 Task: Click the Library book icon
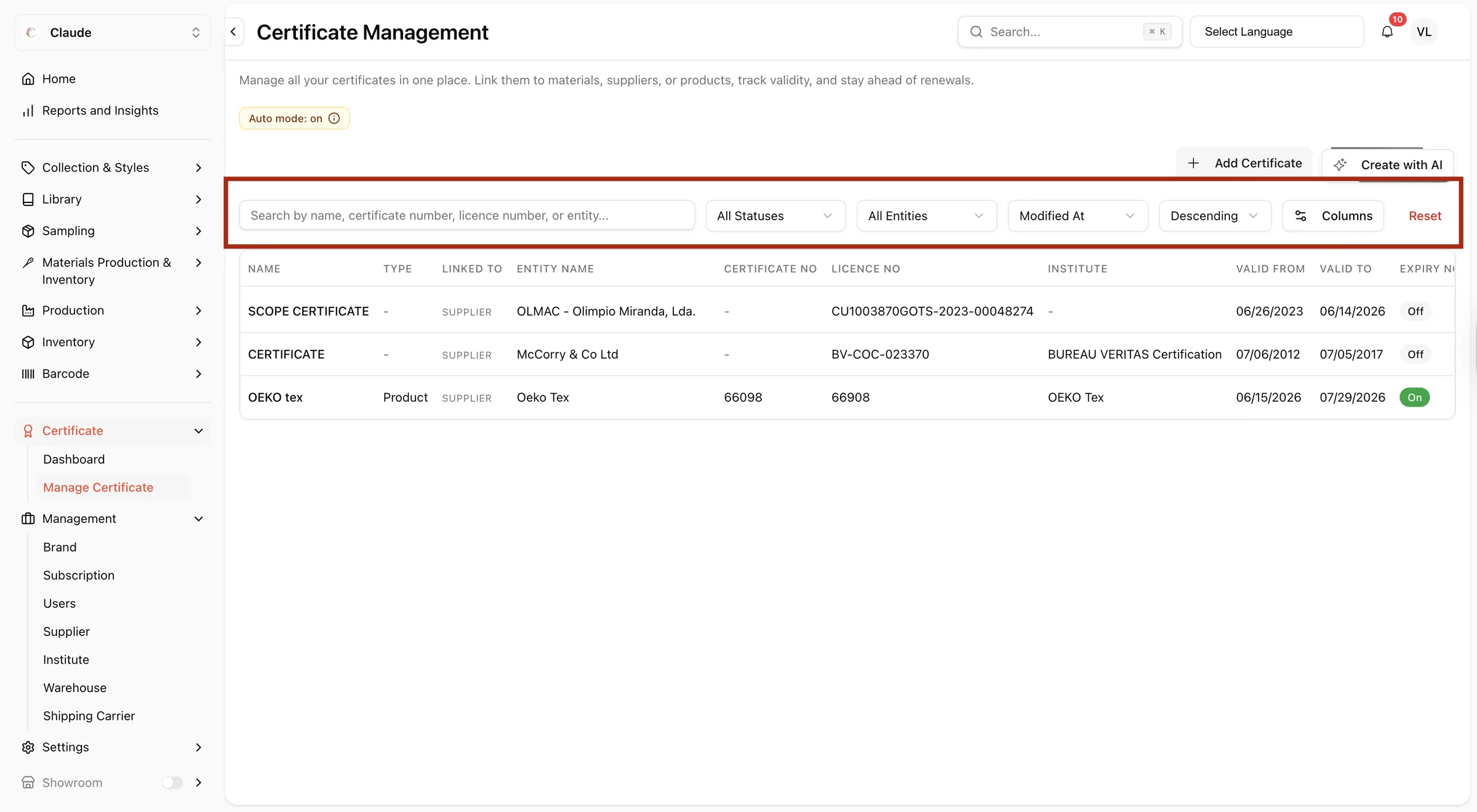[28, 199]
